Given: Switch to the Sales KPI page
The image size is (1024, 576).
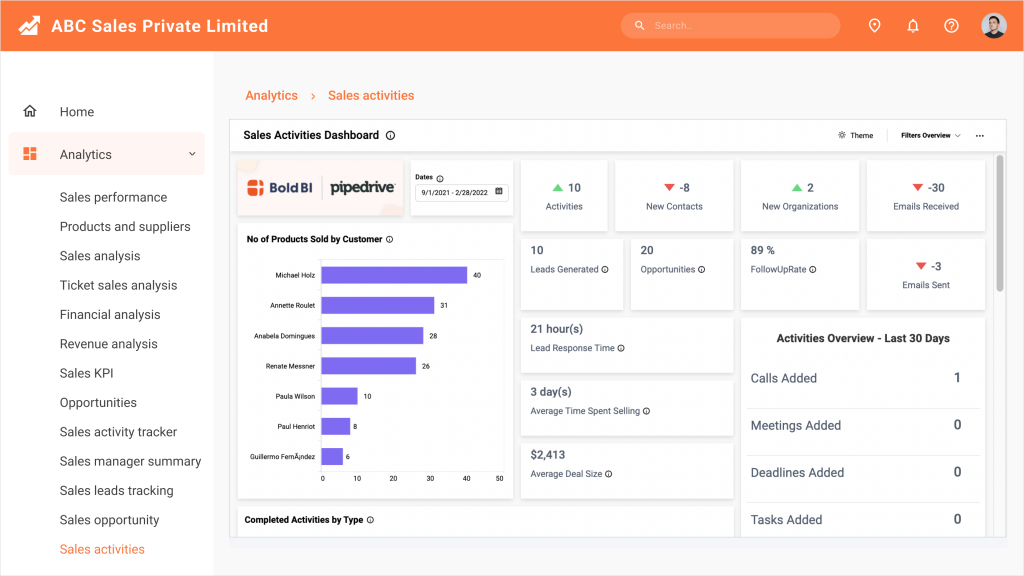Looking at the screenshot, I should click(86, 373).
